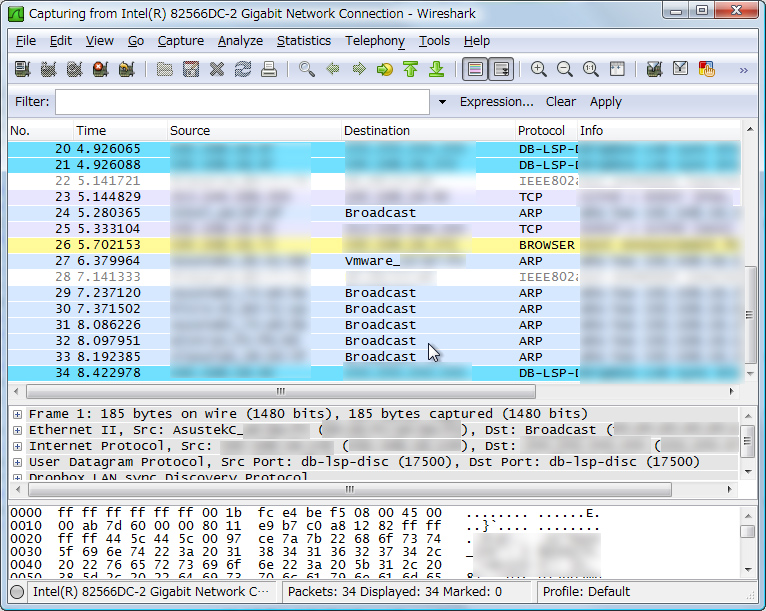Close this capture file X icon
Viewport: 766px width, 611px height.
216,69
